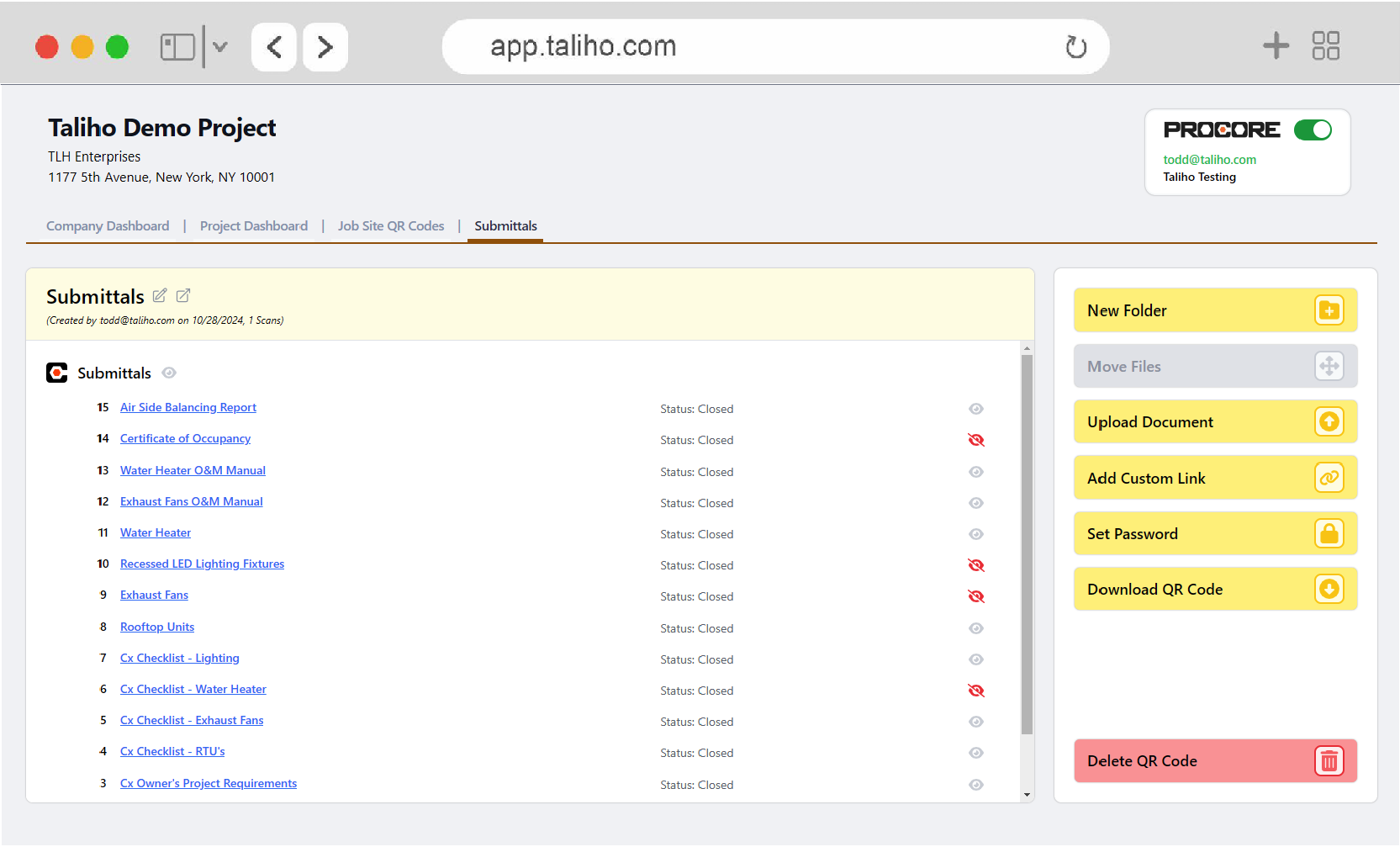Unhide the Certificate of Occupancy submittal
This screenshot has width=1400, height=847.
pyautogui.click(x=975, y=440)
